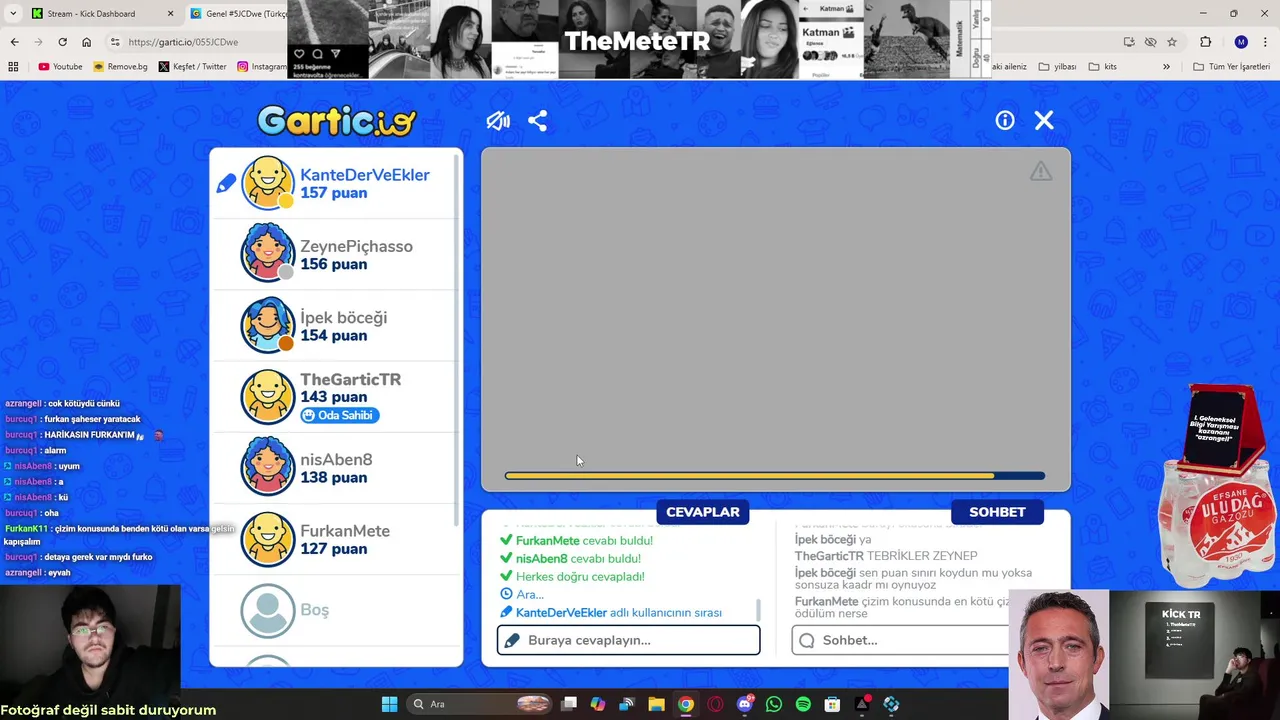
Task: Click the browser home button
Action: (86, 42)
